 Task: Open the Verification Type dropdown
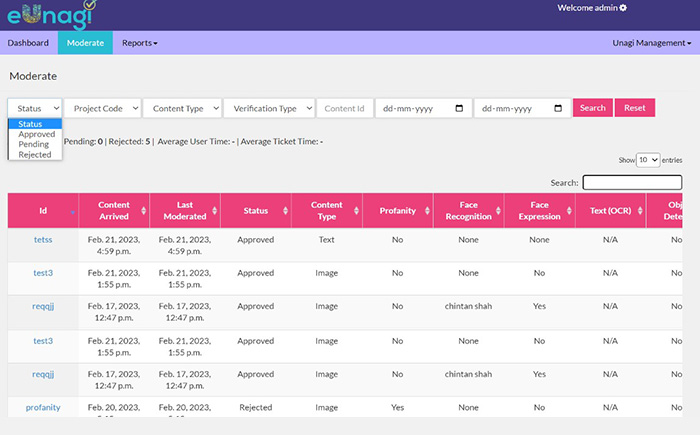pyautogui.click(x=269, y=108)
